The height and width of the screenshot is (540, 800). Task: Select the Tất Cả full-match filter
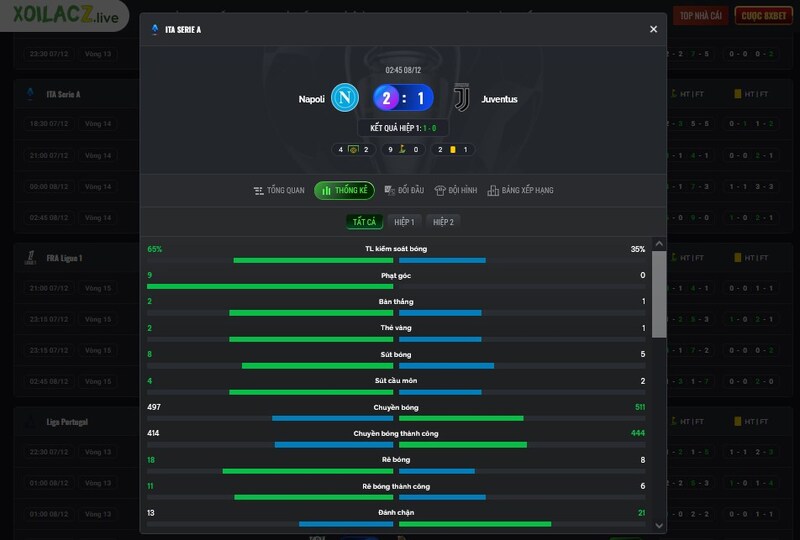[x=363, y=222]
